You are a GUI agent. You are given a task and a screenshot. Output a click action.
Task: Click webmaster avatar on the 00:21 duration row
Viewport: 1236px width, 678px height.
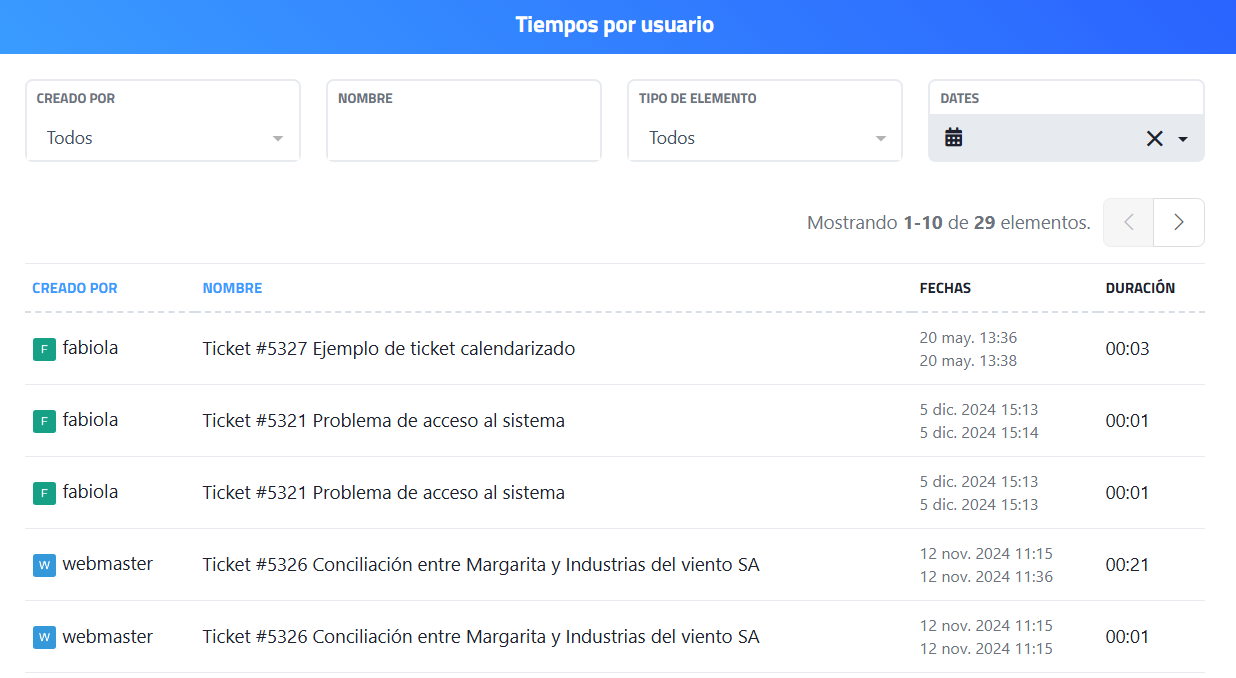(44, 565)
